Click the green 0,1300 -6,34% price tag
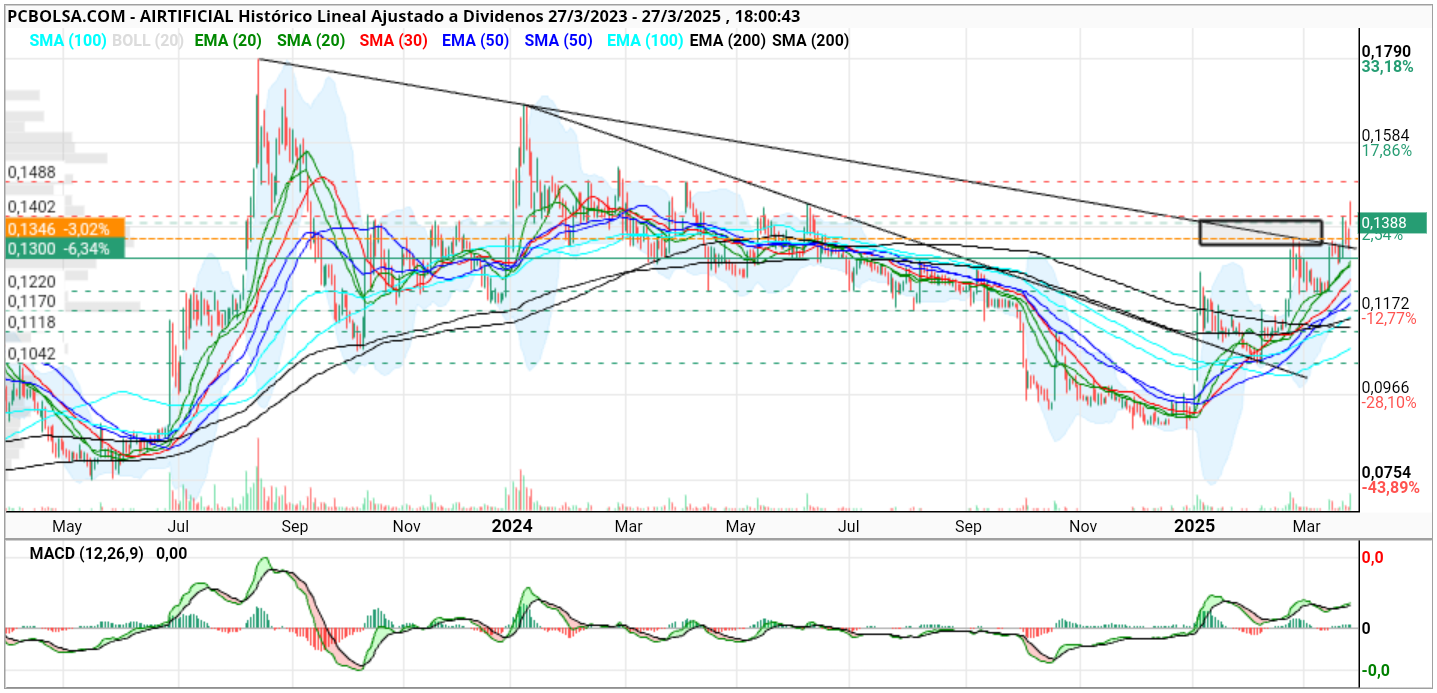The width and height of the screenshot is (1437, 693). point(63,248)
